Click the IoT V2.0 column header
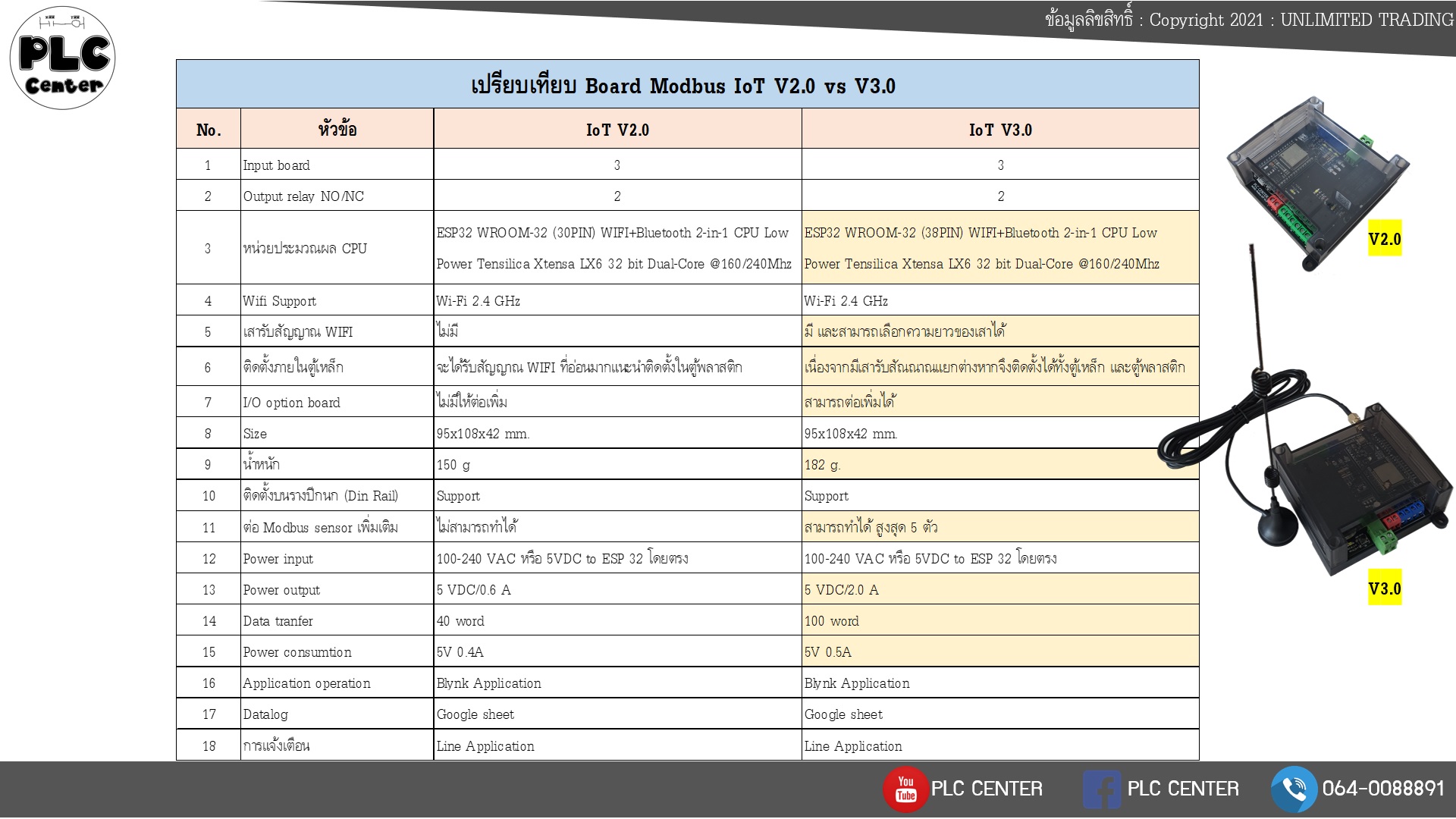The width and height of the screenshot is (1456, 819). (617, 130)
